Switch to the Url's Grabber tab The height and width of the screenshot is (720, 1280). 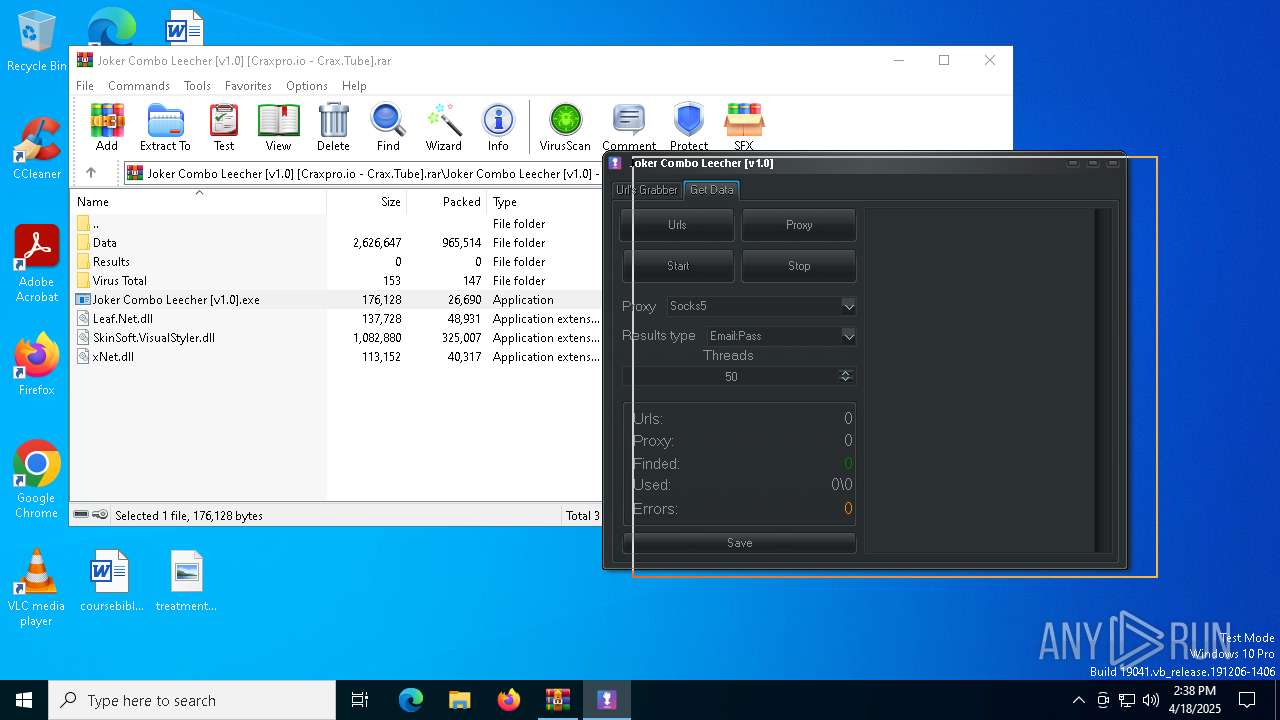[647, 190]
